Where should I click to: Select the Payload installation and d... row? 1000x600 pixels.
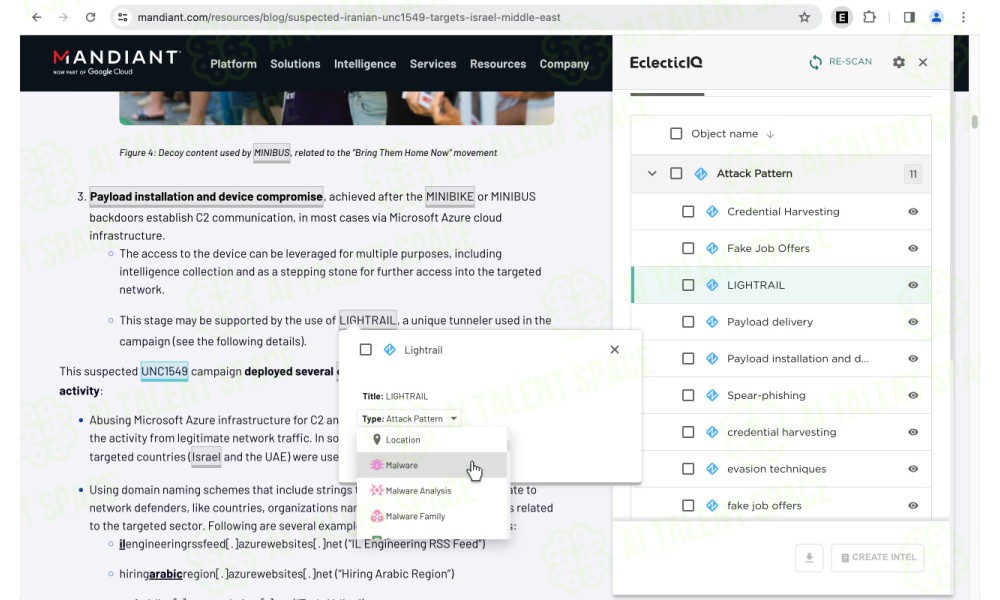point(781,359)
